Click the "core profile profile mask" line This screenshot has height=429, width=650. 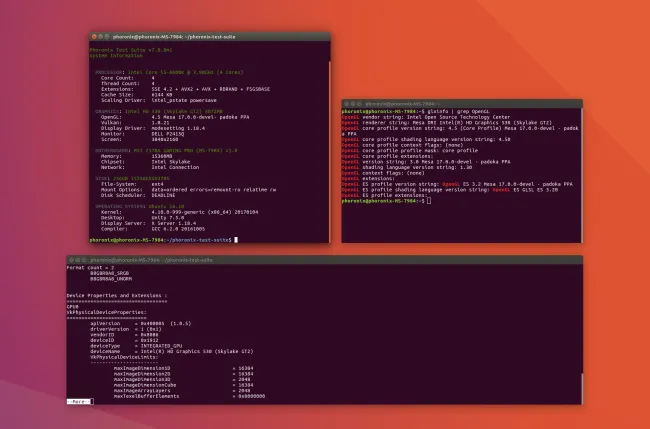pos(410,151)
